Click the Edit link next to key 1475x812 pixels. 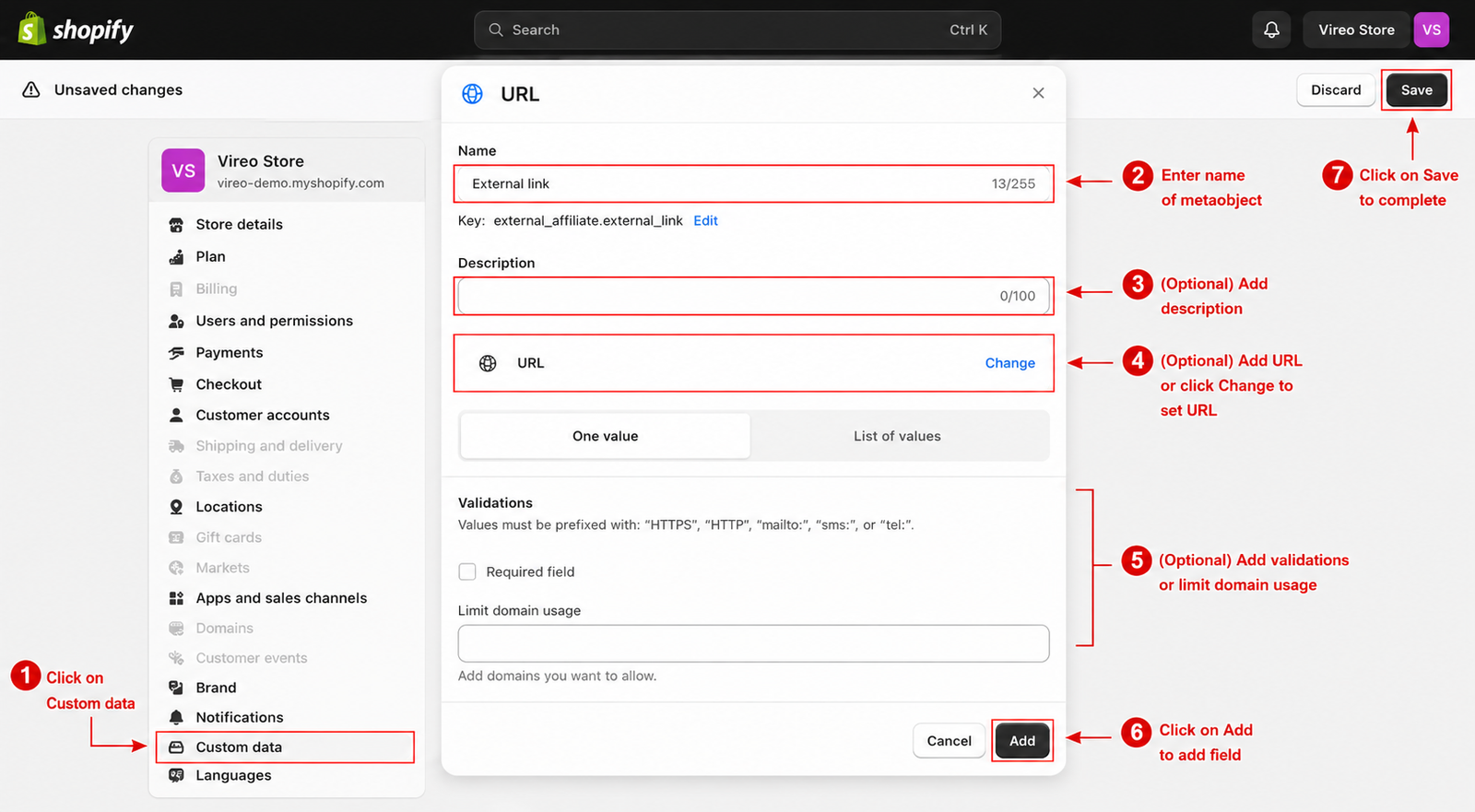pos(705,220)
